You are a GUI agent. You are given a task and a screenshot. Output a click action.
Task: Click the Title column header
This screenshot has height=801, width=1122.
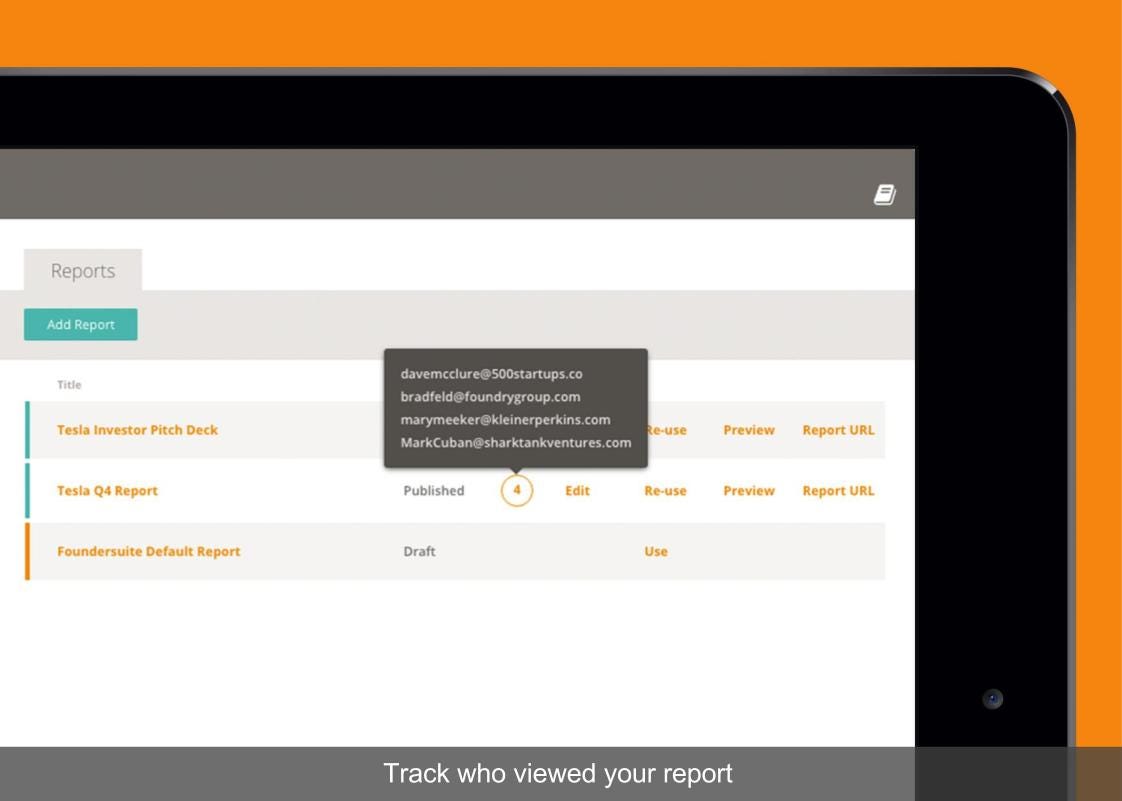pyautogui.click(x=69, y=384)
